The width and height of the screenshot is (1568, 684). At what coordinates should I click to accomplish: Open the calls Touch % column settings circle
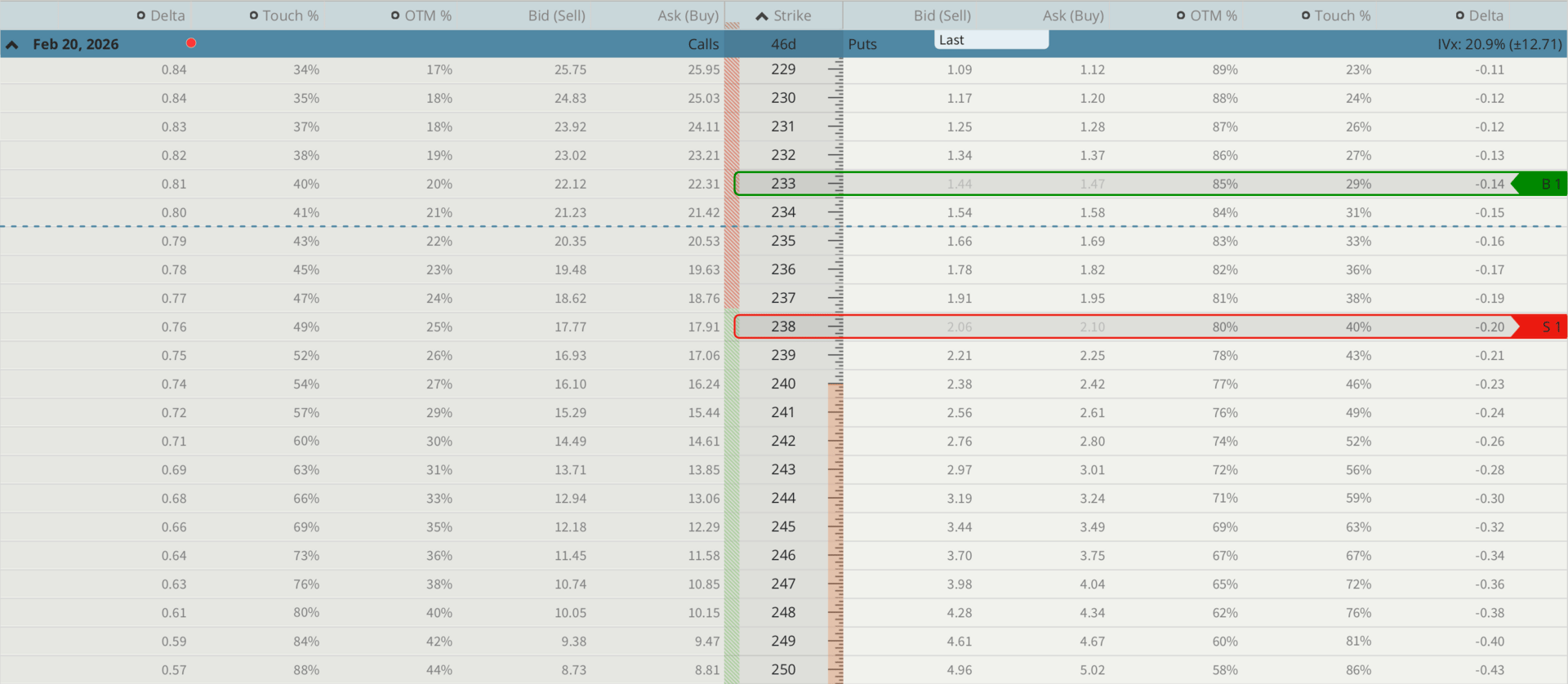click(x=254, y=16)
